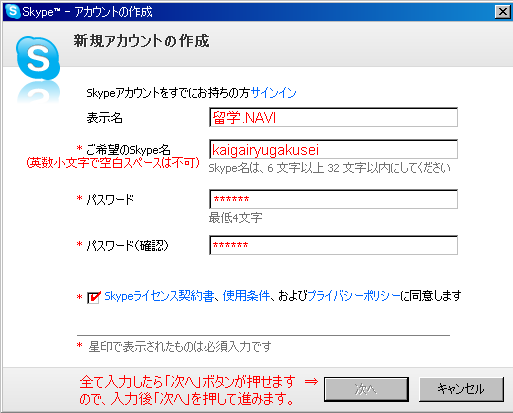Focus the 表示名 input field
513x413 pixels.
(333, 117)
